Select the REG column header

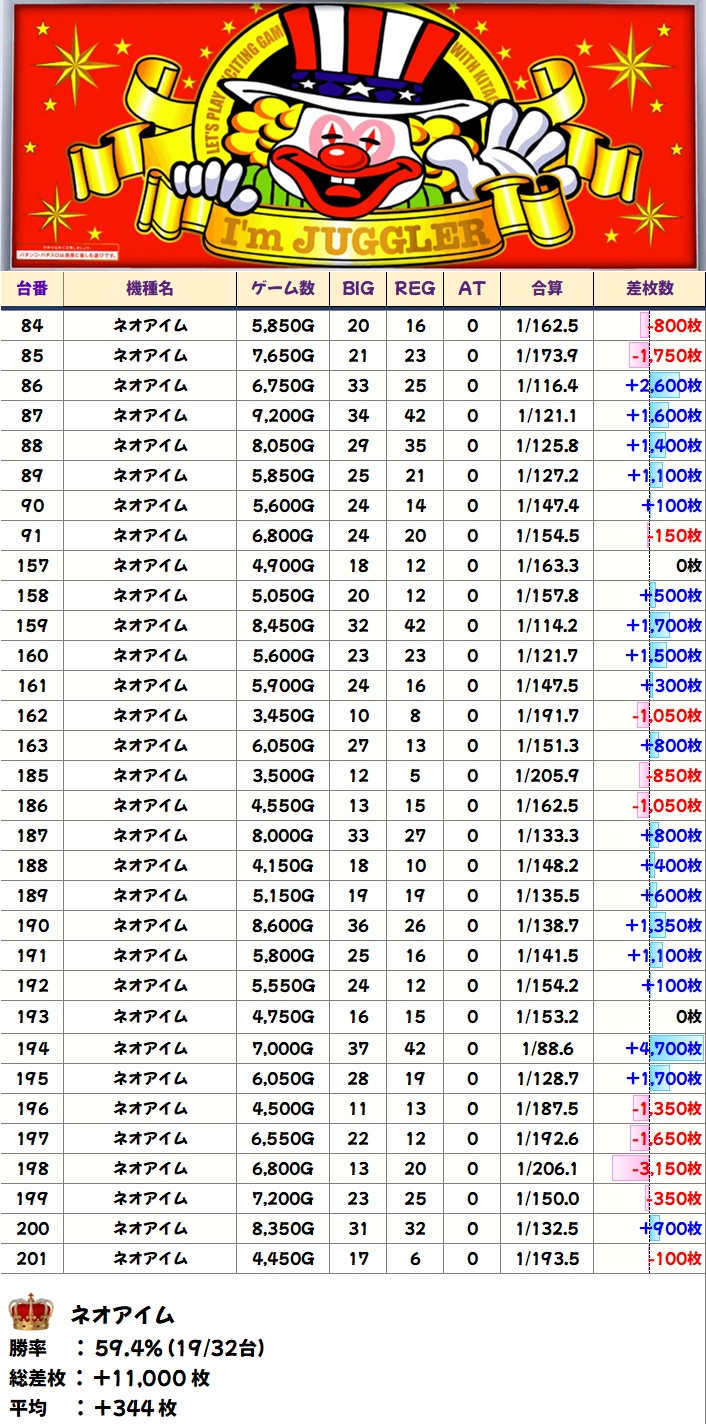415,289
